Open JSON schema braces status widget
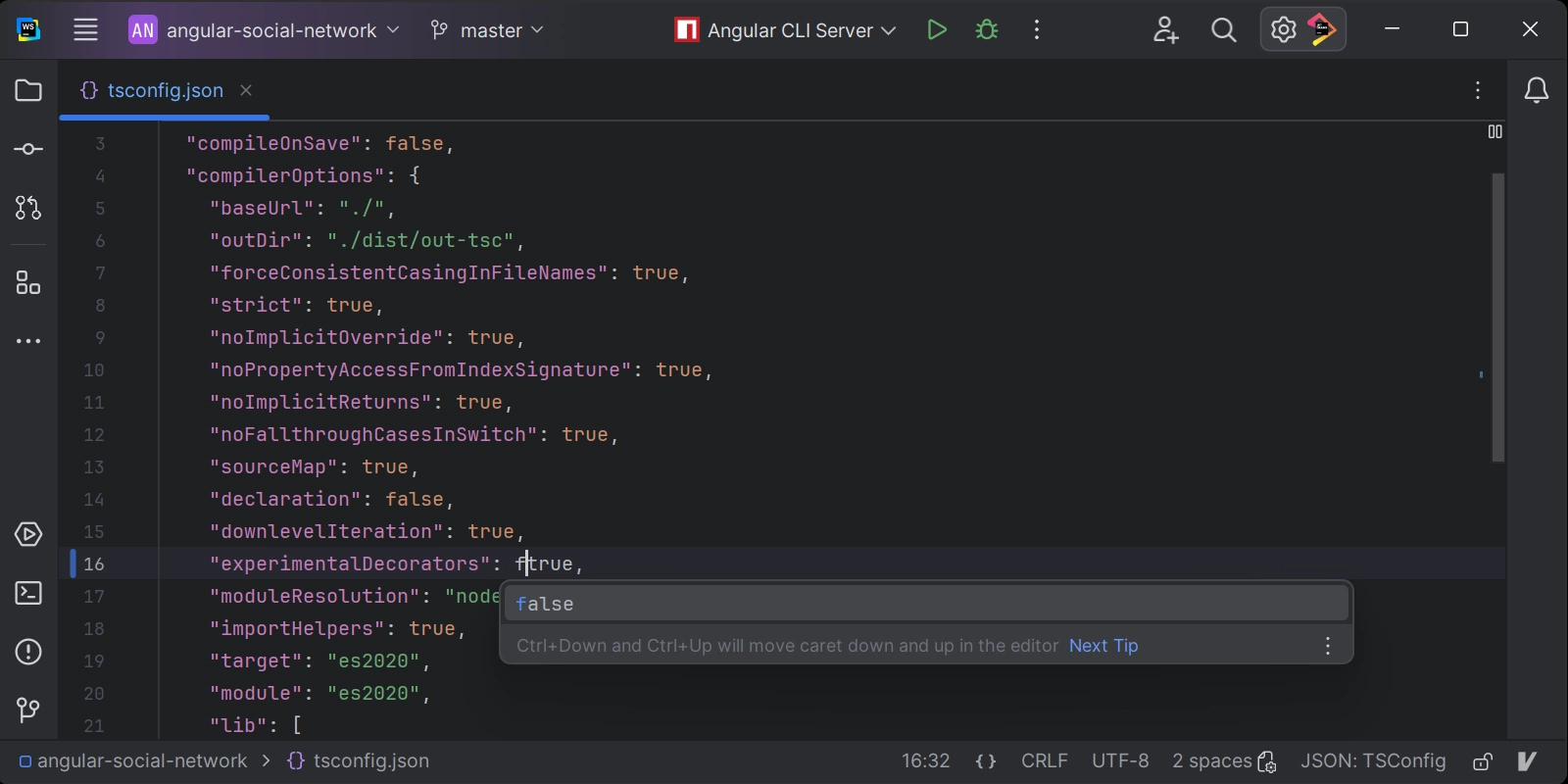The image size is (1568, 784). [986, 760]
